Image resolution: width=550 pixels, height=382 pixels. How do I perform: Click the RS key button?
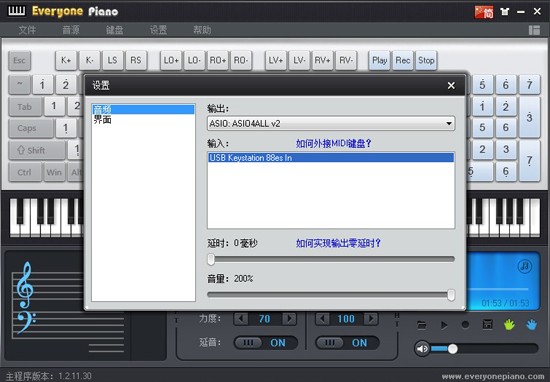pos(136,60)
